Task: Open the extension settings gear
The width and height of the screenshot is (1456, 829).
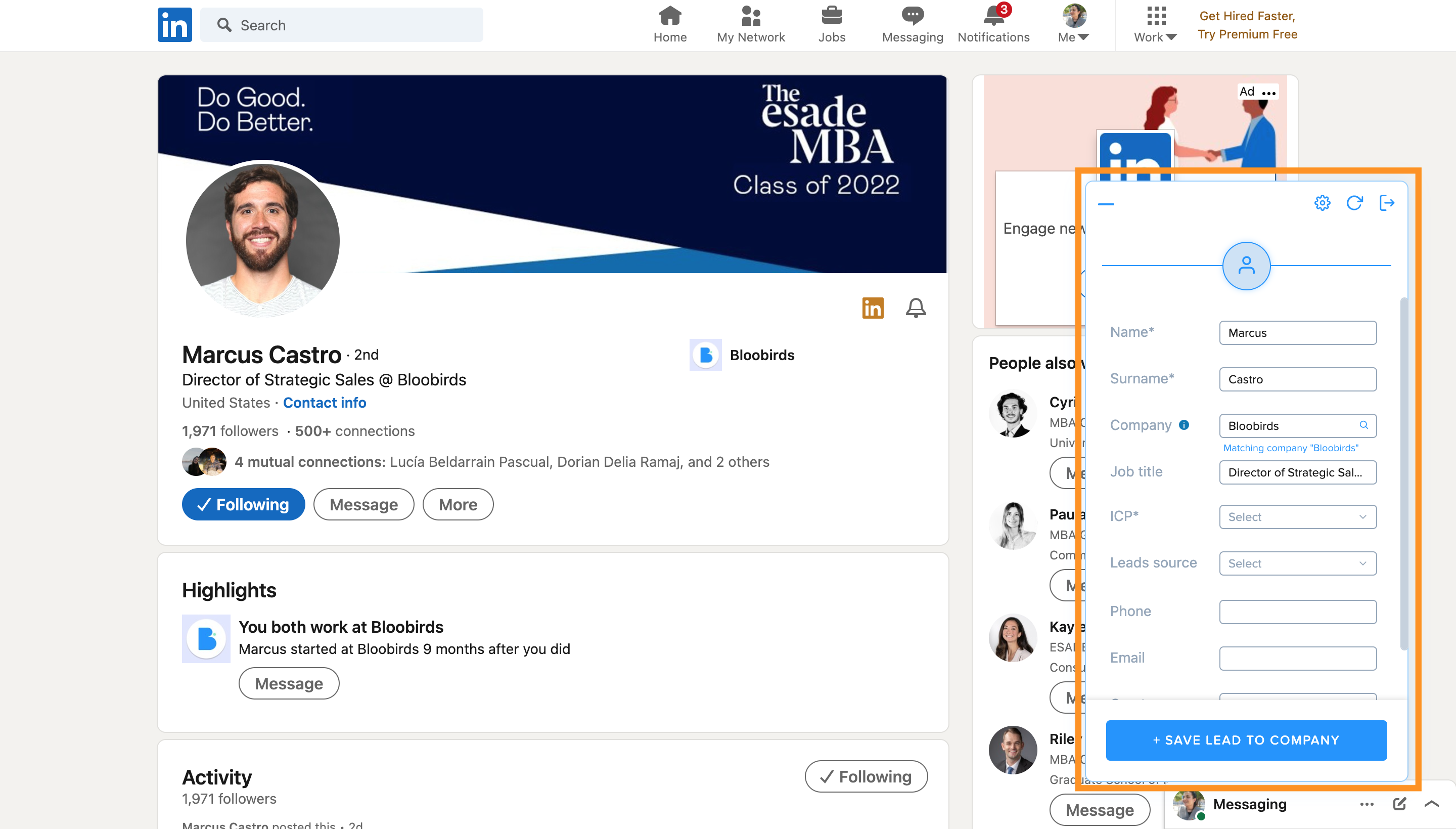Action: point(1323,203)
